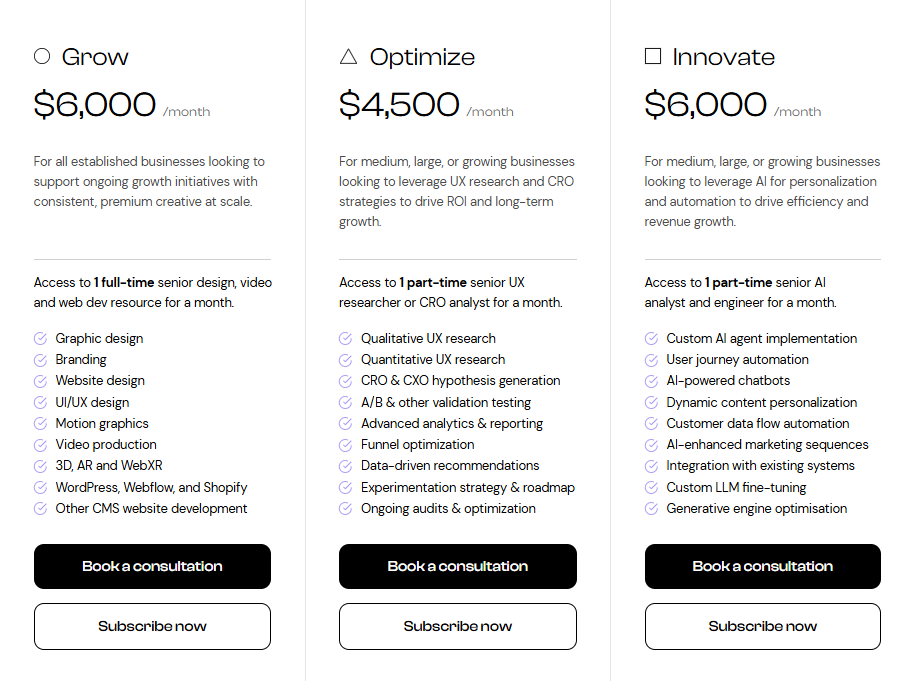
Task: Click the checkmark icon next to Graphic design
Action: pos(41,339)
